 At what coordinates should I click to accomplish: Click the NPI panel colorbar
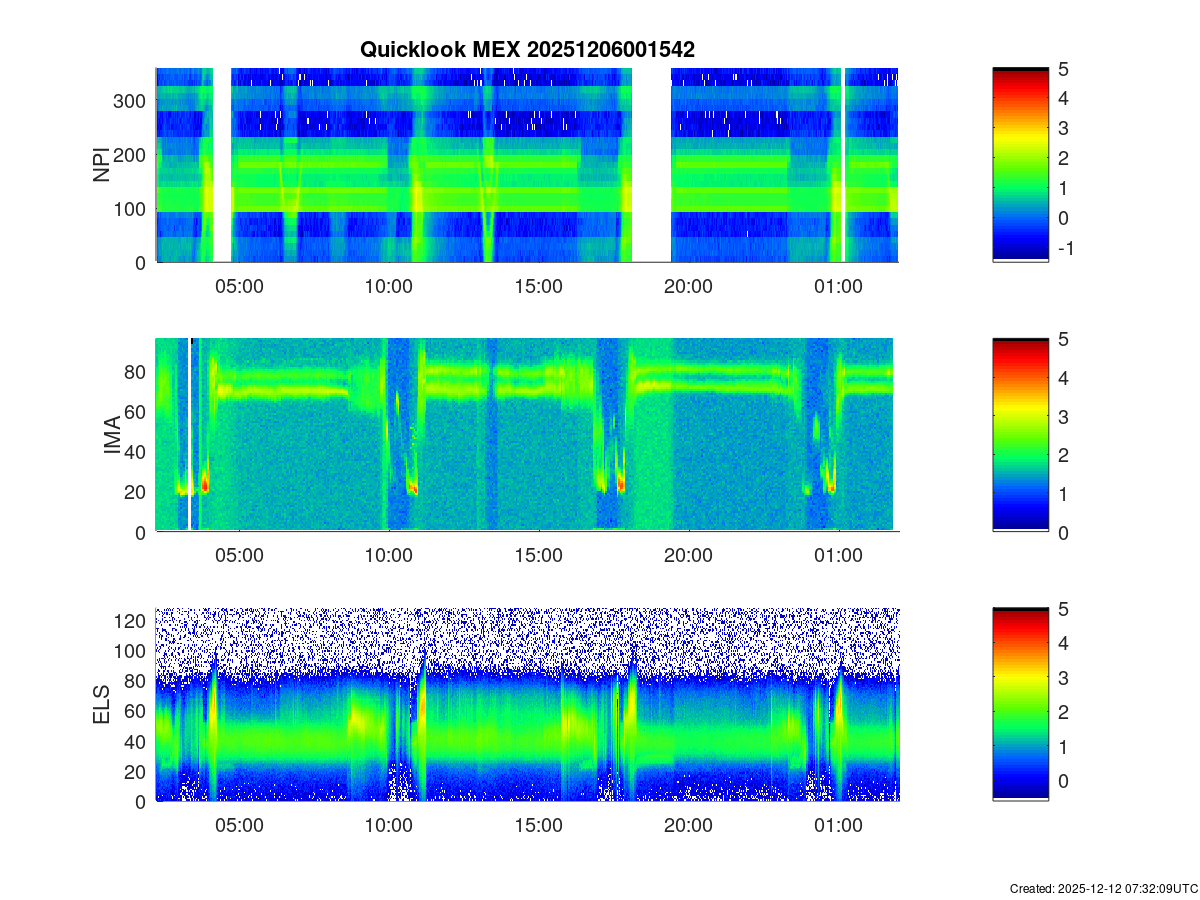click(1020, 165)
